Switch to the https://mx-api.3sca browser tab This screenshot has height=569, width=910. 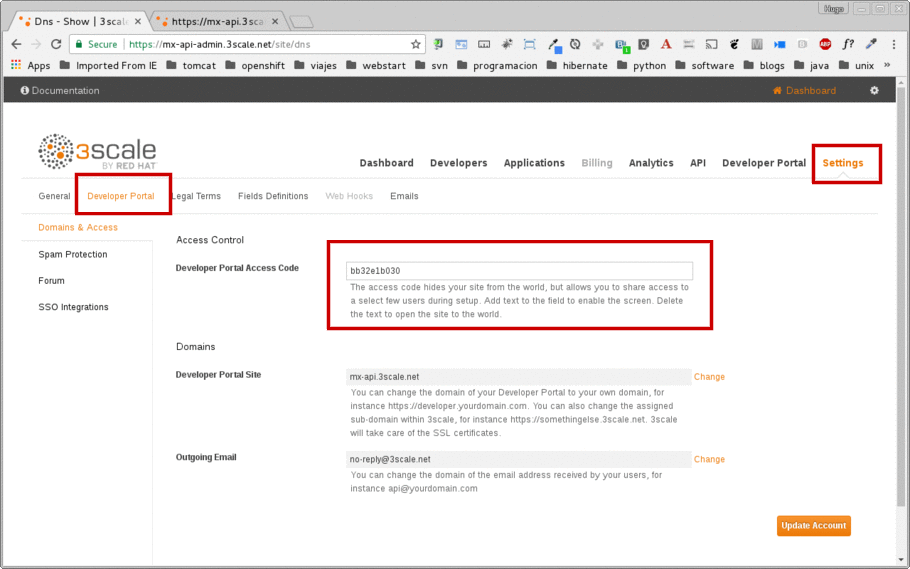click(x=218, y=21)
